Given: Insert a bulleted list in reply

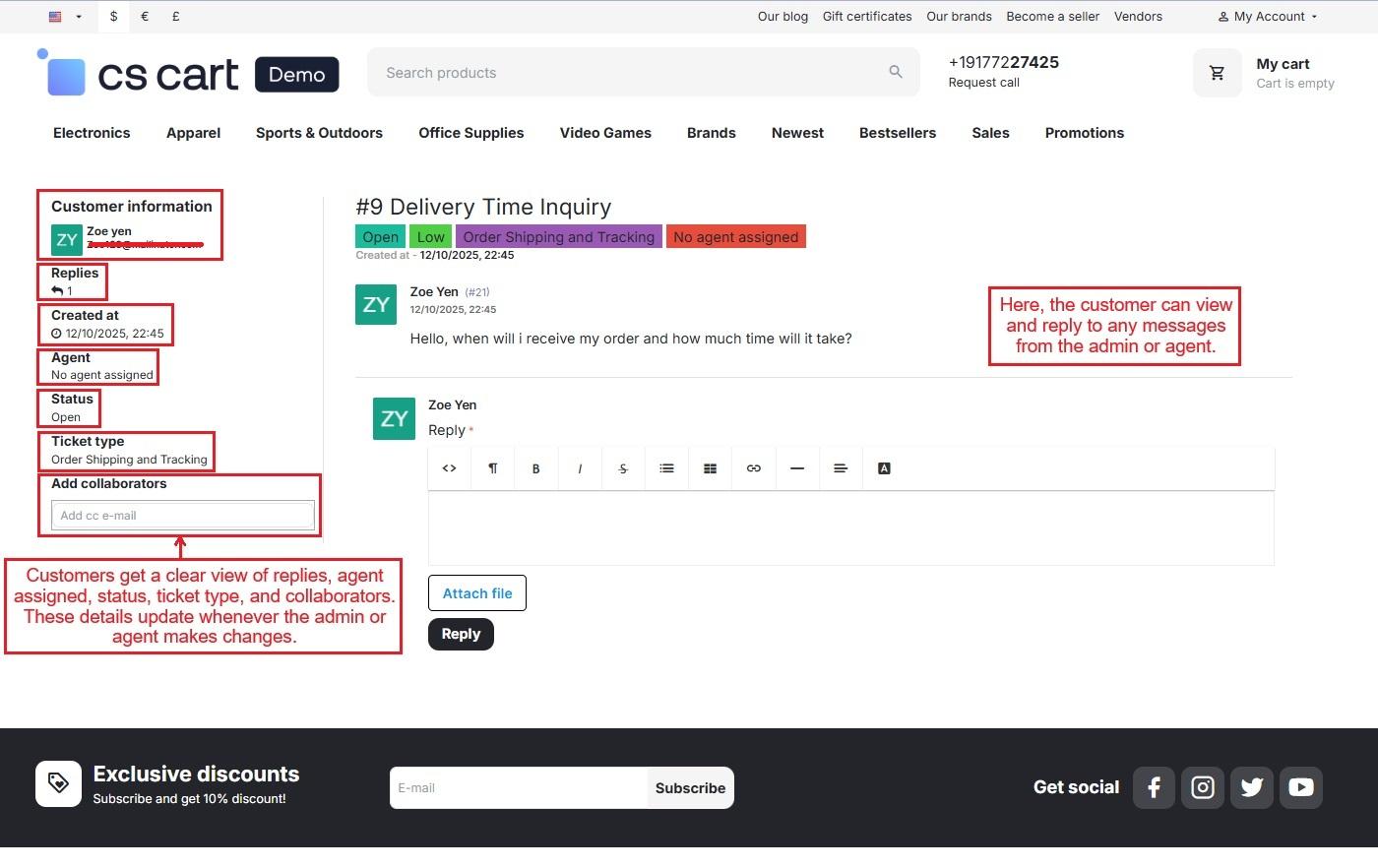Looking at the screenshot, I should pyautogui.click(x=666, y=468).
